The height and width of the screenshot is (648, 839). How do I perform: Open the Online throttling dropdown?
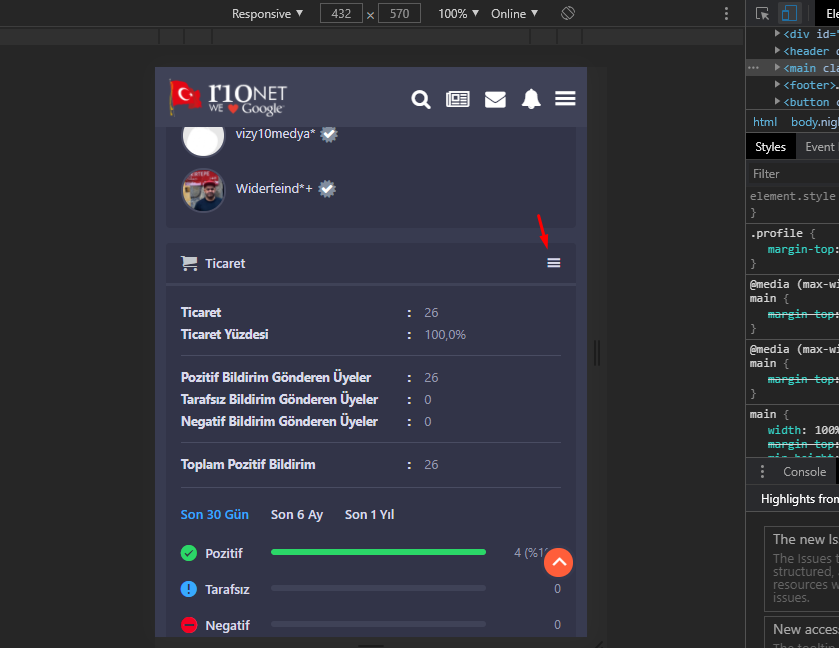514,13
